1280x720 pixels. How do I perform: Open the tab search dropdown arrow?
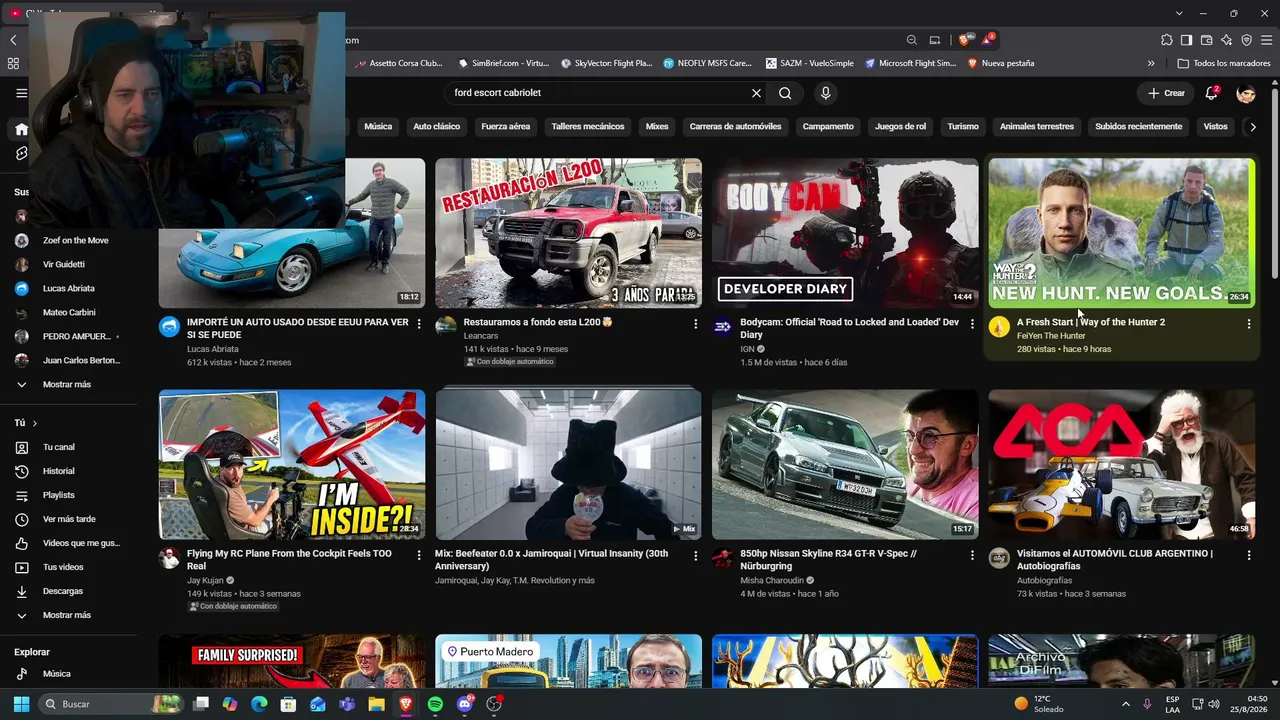click(1179, 13)
